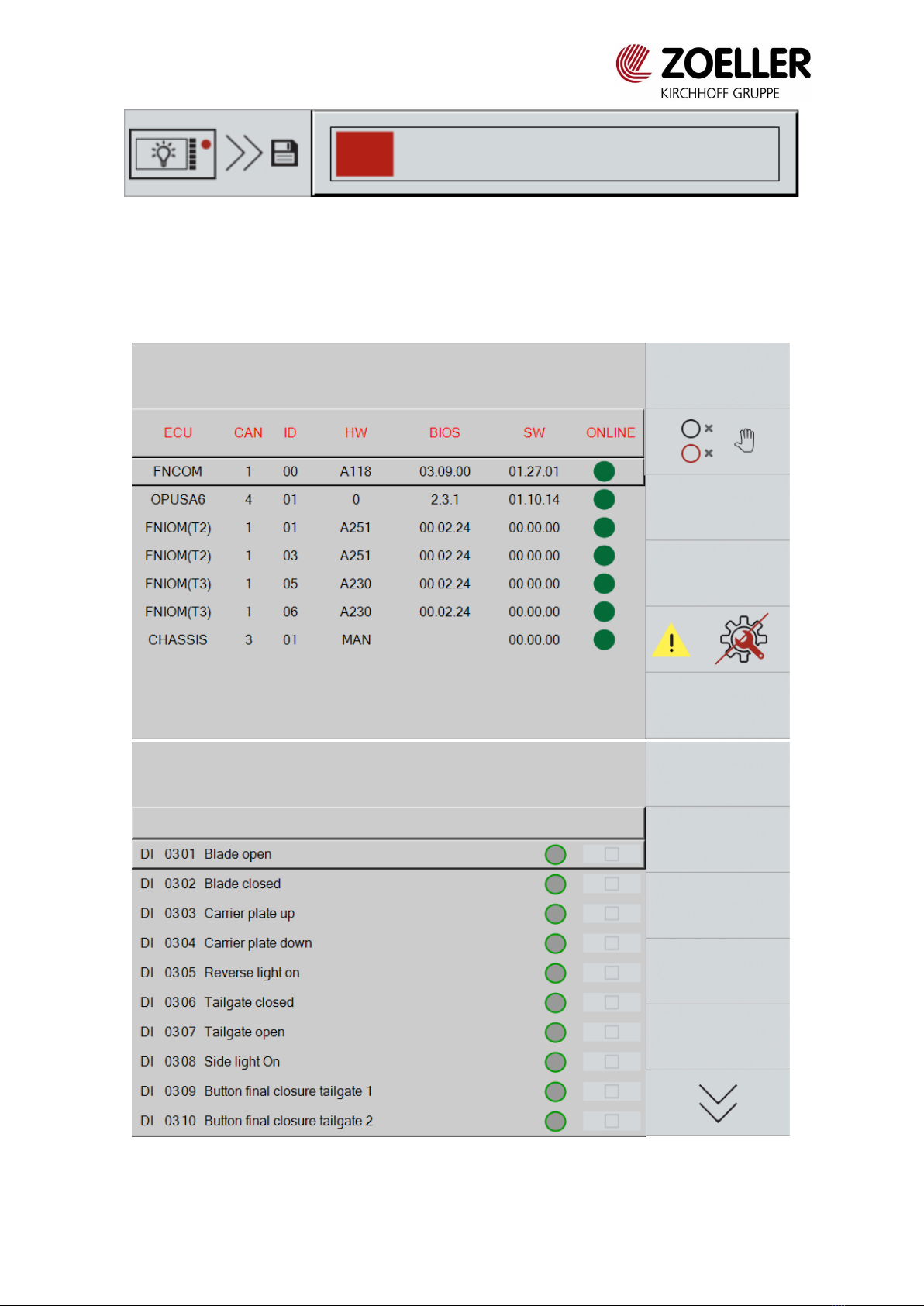Click SW version 01.27.01
Viewport: 924px width, 1306px height.
coord(534,471)
